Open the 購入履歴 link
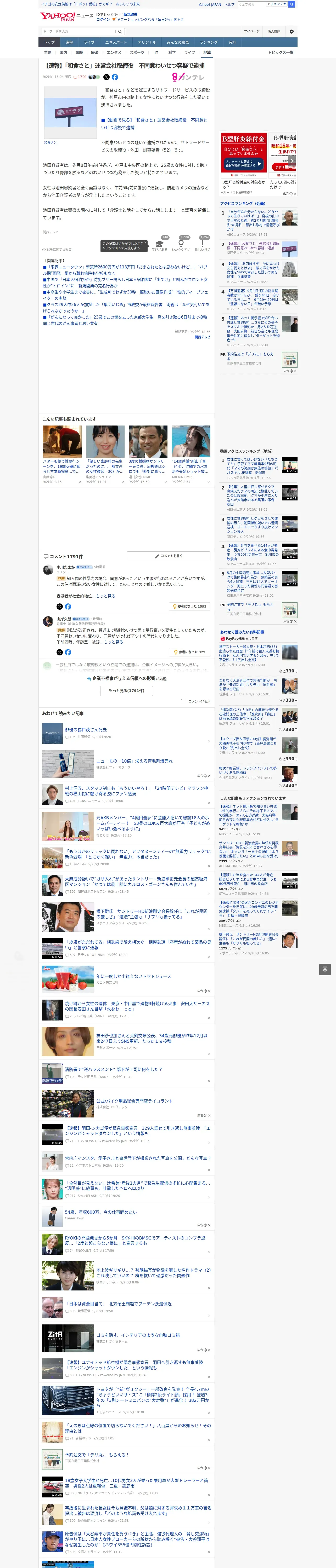 pyautogui.click(x=274, y=32)
